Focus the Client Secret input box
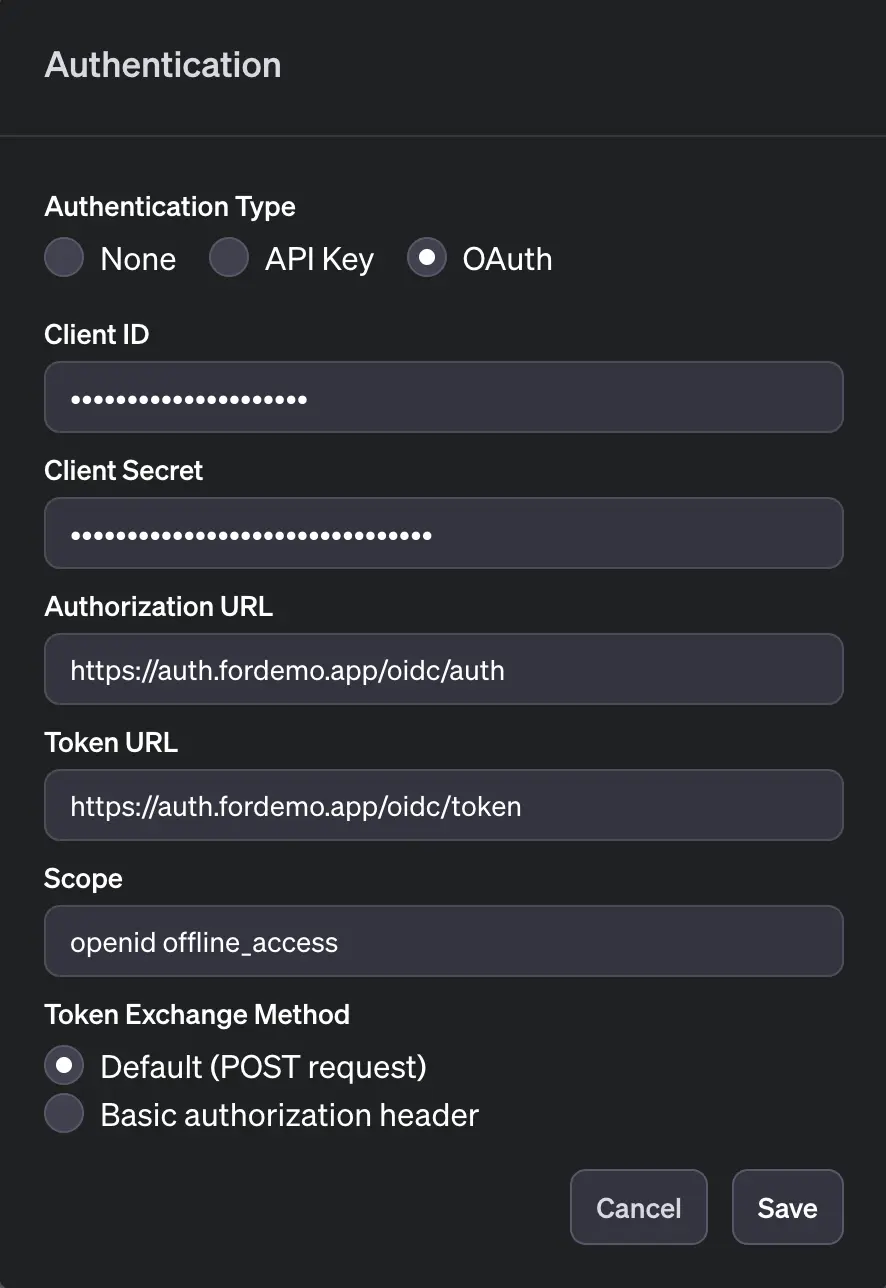Image resolution: width=886 pixels, height=1288 pixels. tap(443, 533)
